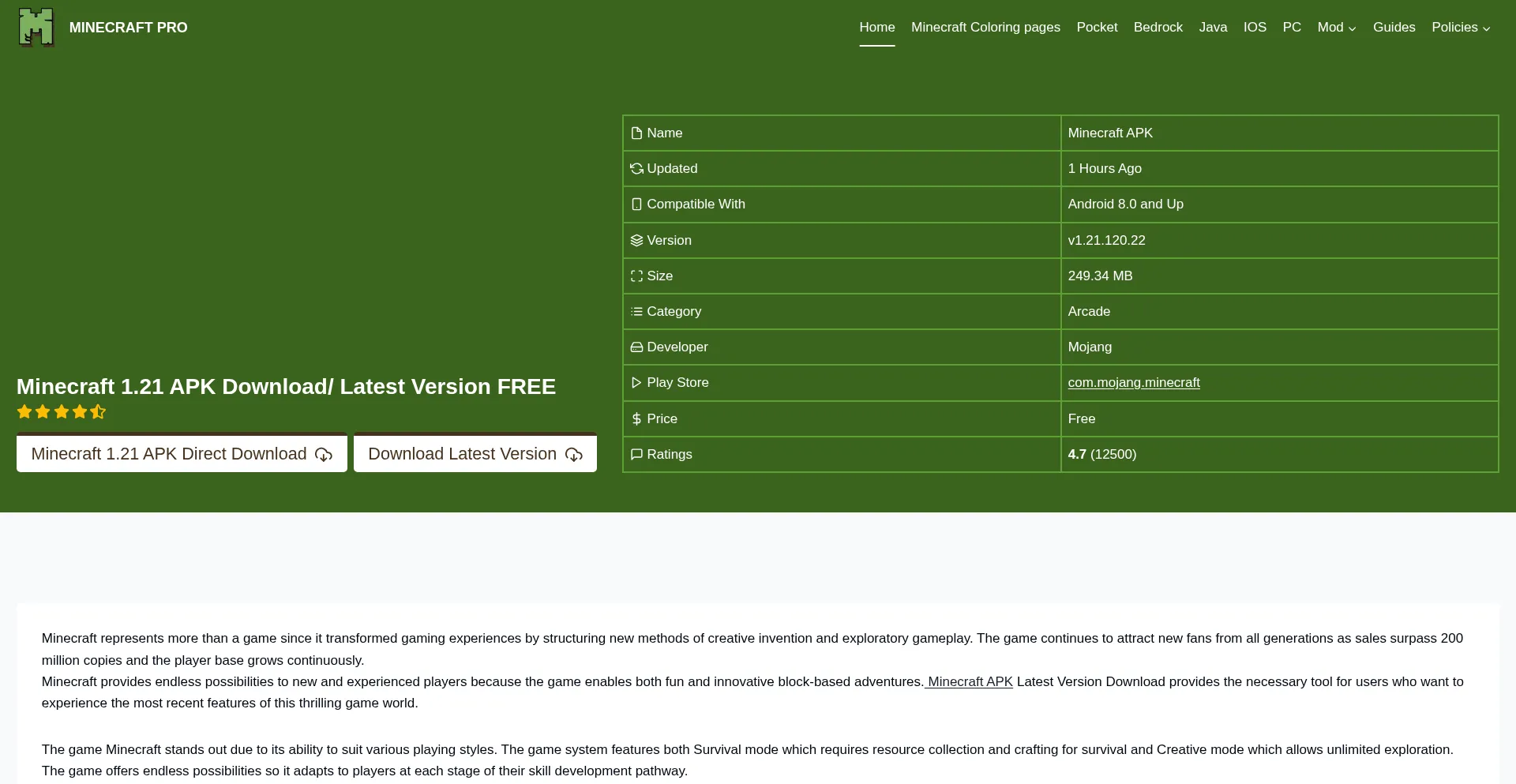Follow the Minecraft APK link in the article

(970, 682)
